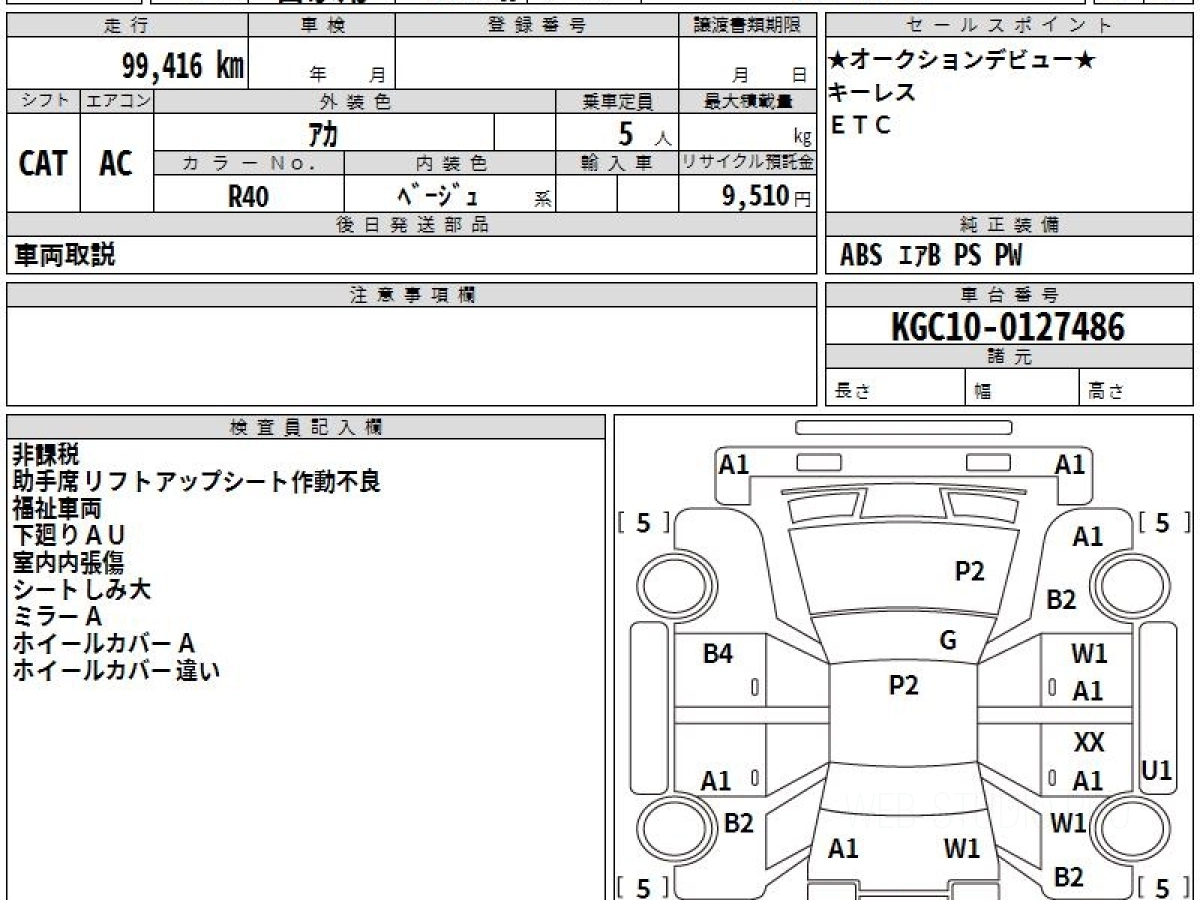Screen dimensions: 1200x900
Task: Select the シフト header cell
Action: 44,101
